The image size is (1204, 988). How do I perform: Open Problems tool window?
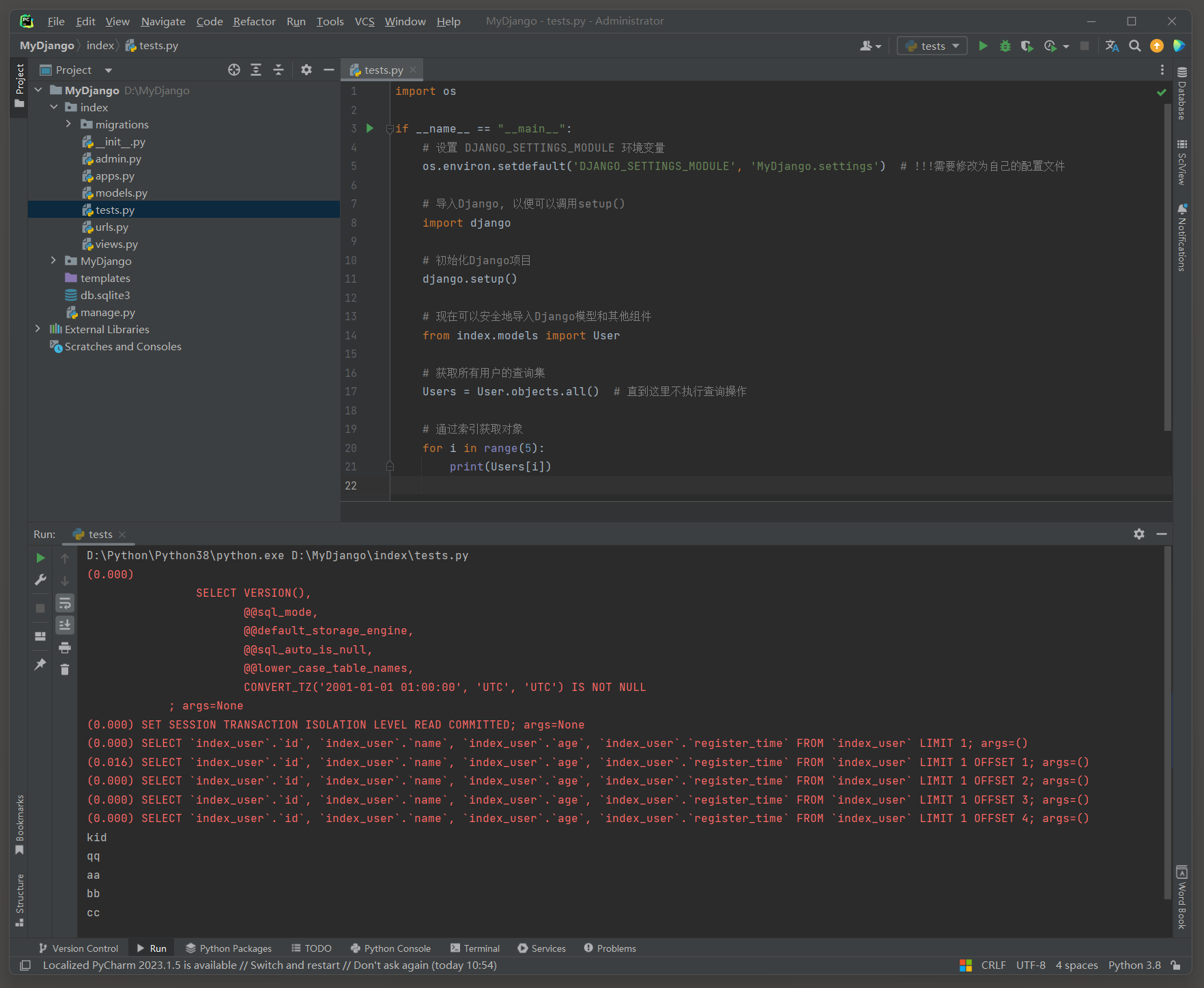(610, 948)
